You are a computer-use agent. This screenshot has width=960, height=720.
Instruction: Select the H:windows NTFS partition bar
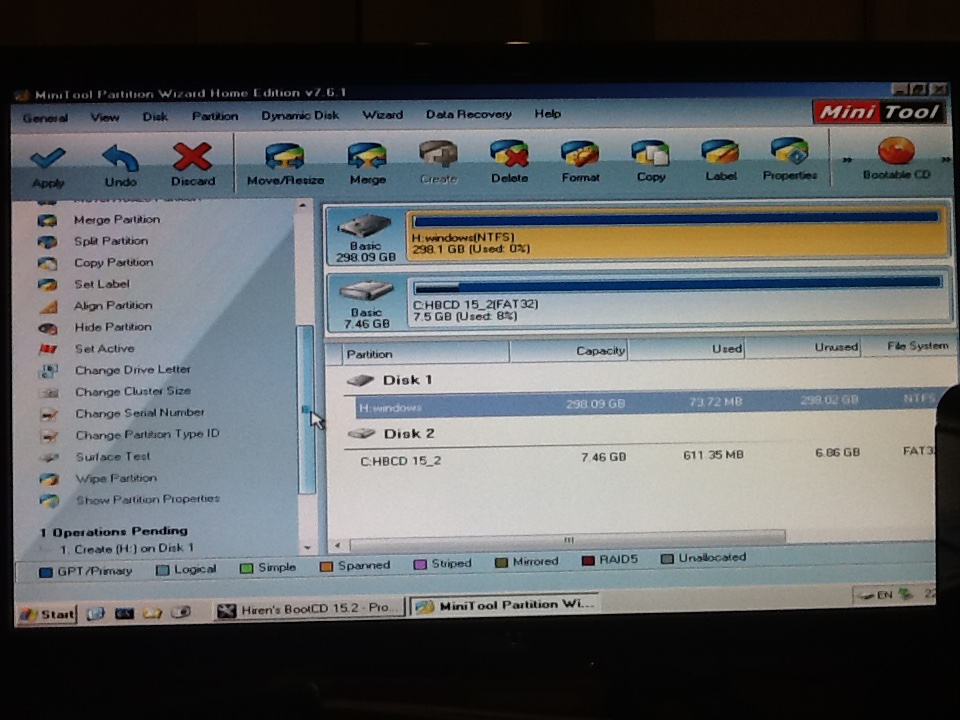(x=677, y=233)
